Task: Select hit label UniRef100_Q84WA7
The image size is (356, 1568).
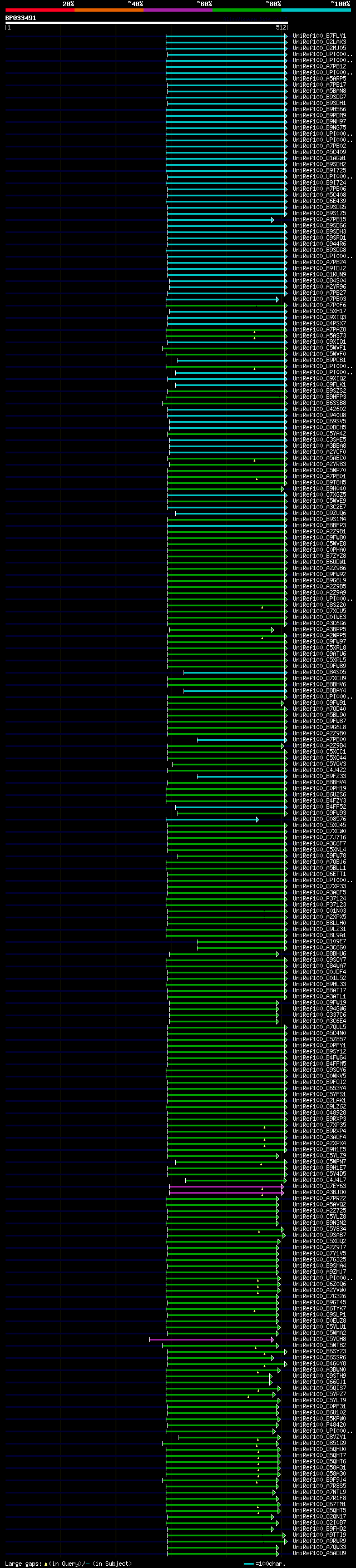Action: 319,966
